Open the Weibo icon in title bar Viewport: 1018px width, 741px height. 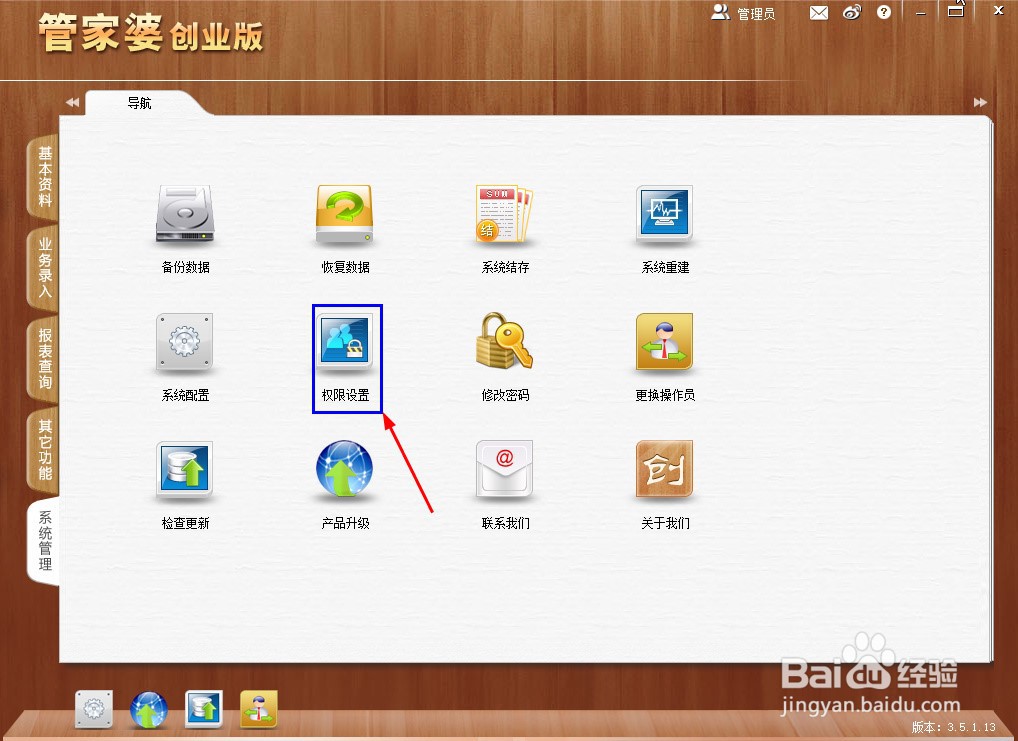(852, 12)
